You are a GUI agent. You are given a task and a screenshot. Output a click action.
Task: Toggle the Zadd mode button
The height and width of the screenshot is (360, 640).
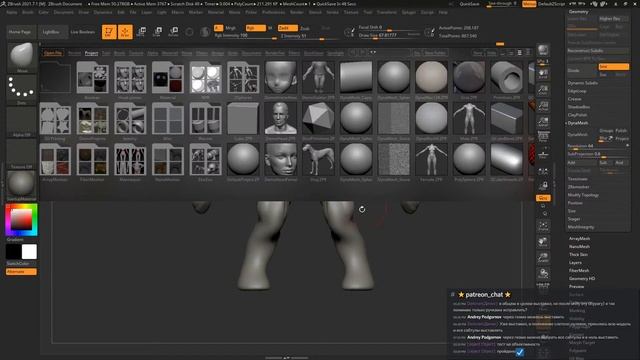(x=287, y=28)
